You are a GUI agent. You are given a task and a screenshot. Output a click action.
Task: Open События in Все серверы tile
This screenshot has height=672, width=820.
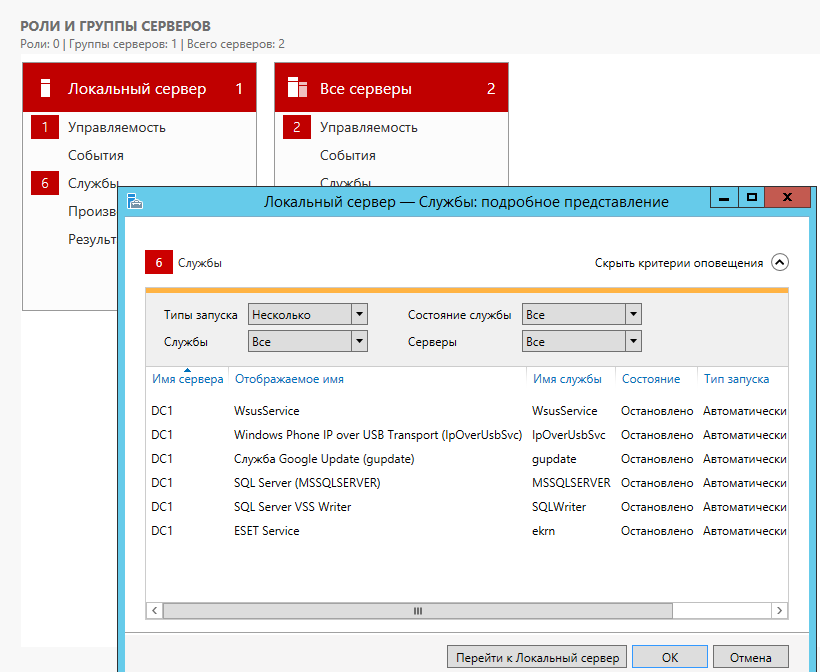click(x=348, y=155)
